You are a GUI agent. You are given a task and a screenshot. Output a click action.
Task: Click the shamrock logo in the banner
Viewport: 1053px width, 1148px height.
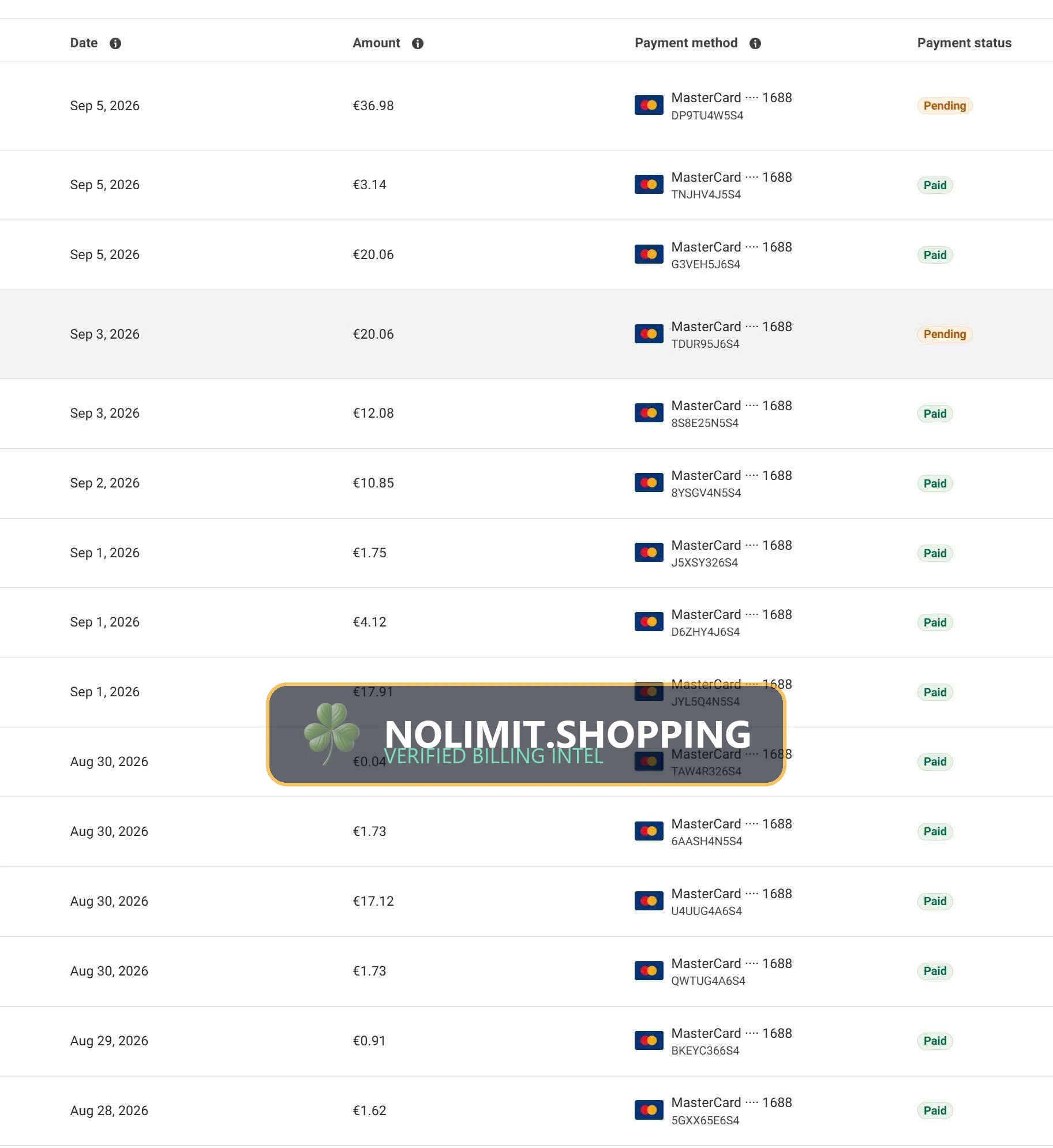[332, 733]
